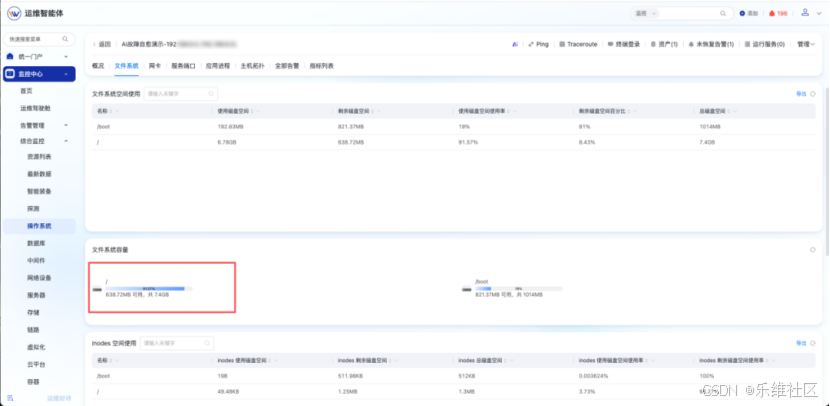The width and height of the screenshot is (830, 406).
Task: Open 运维驾驶舱 in the sidebar
Action: pos(35,108)
